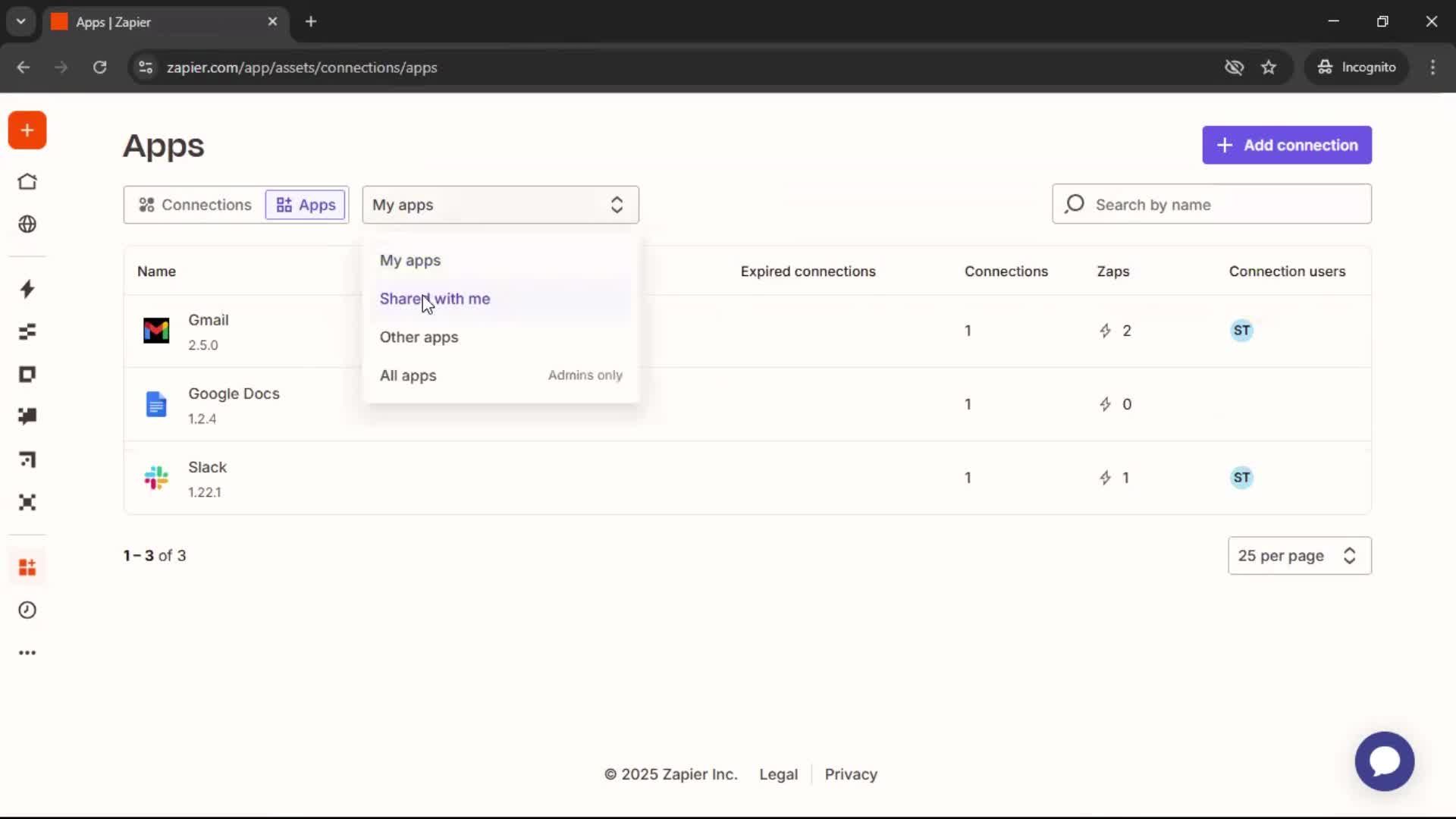The width and height of the screenshot is (1456, 819).
Task: Select the Apps view toggle
Action: click(306, 205)
